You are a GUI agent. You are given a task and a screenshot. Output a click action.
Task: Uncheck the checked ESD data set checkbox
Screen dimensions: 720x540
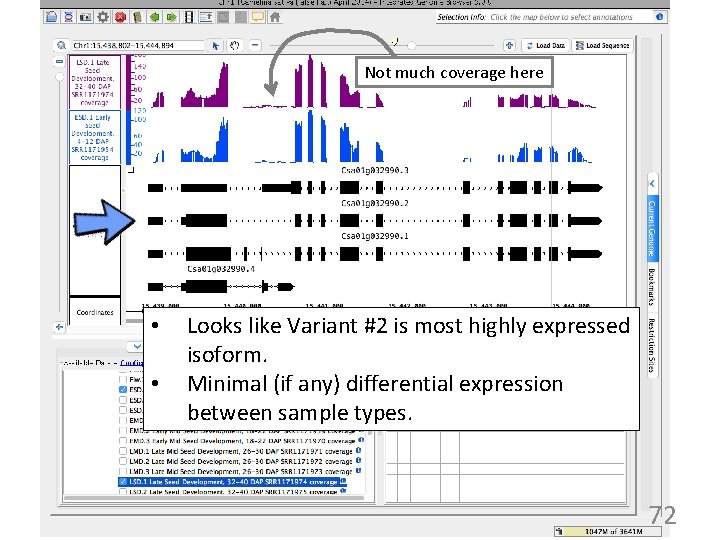[x=123, y=389]
